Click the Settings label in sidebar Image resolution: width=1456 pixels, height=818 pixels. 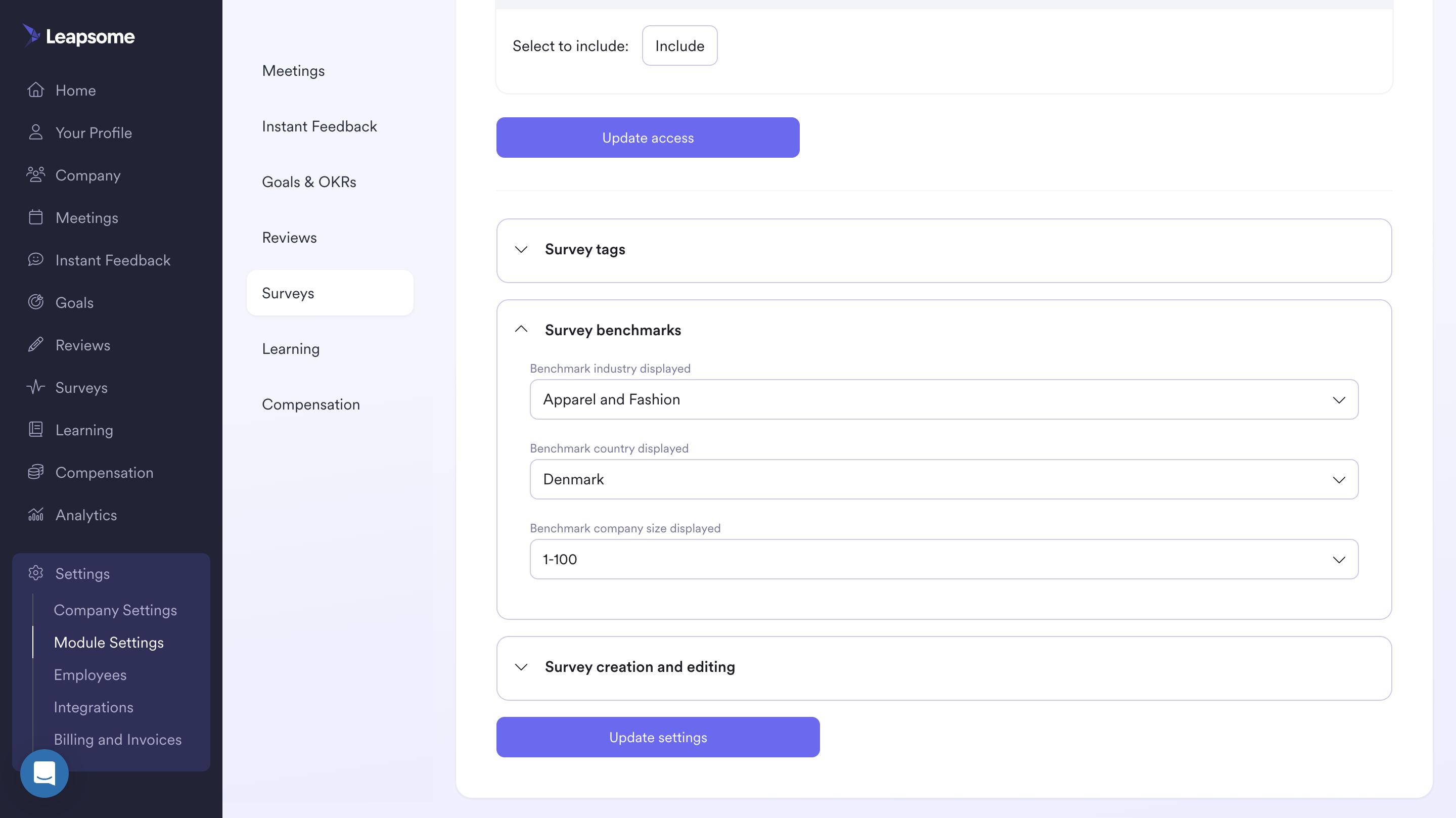[x=82, y=573]
